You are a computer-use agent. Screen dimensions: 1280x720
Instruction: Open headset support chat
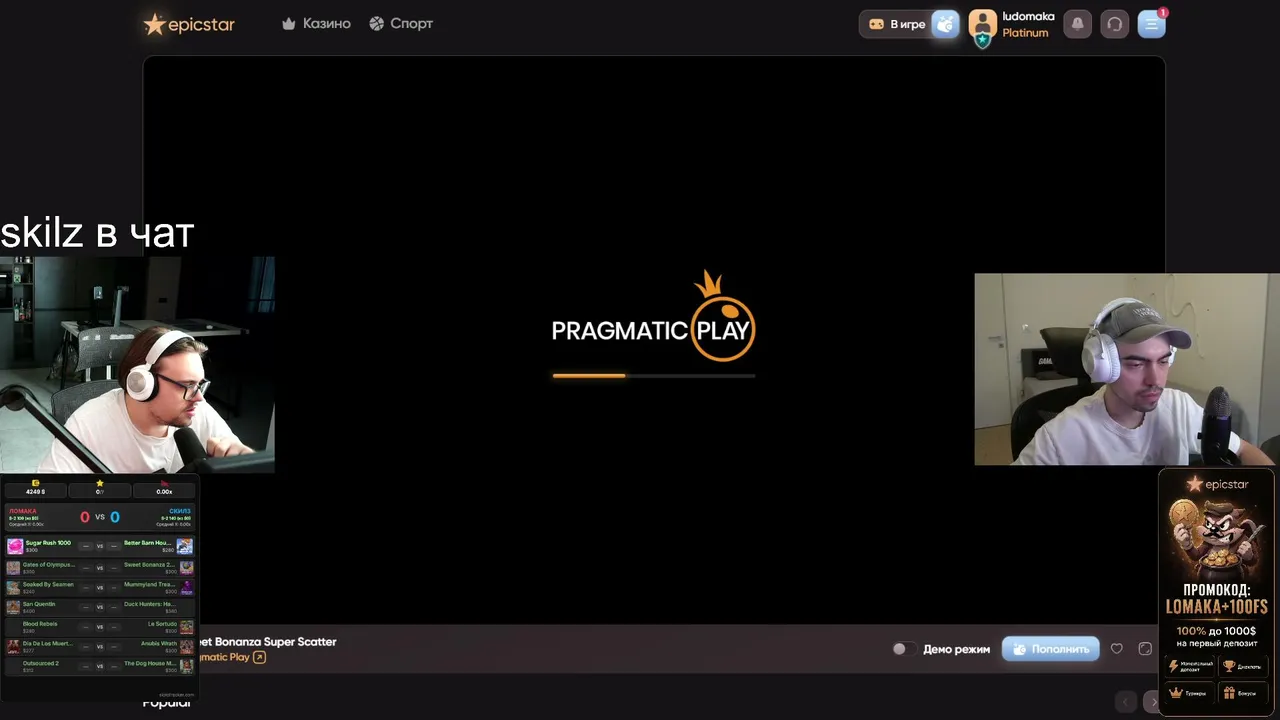(1114, 24)
